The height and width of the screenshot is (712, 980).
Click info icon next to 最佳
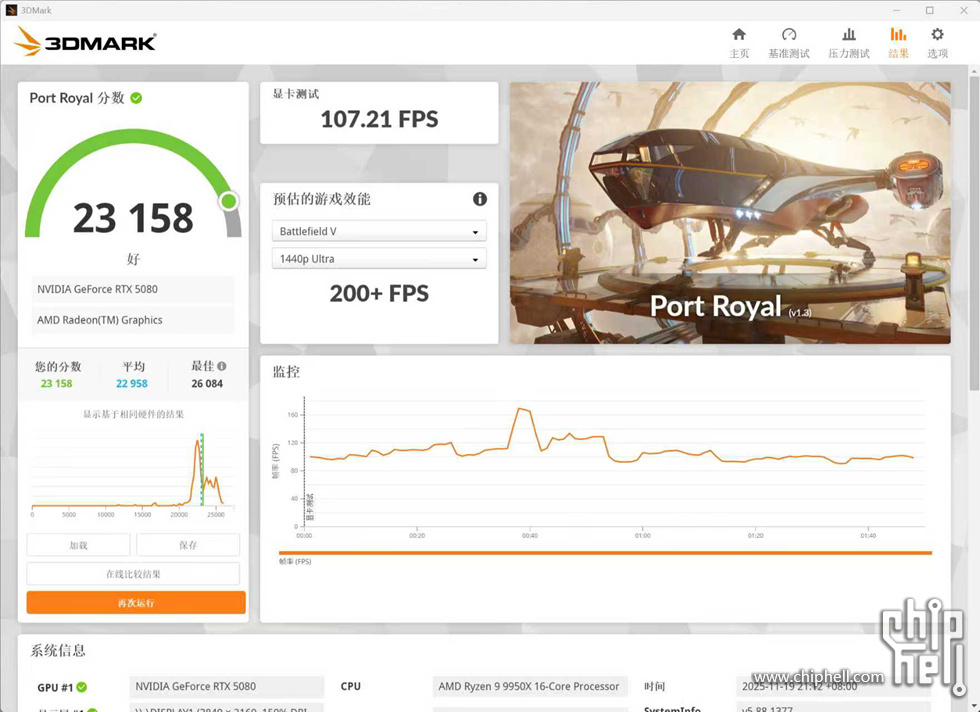tap(222, 366)
